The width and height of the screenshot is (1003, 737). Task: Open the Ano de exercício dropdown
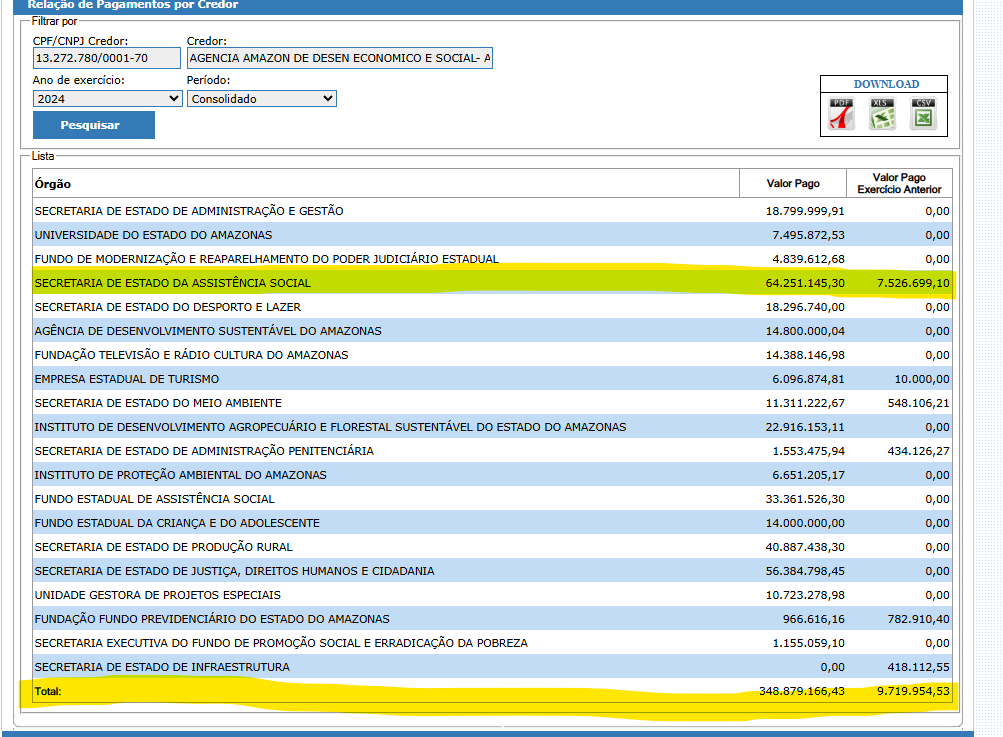point(107,99)
